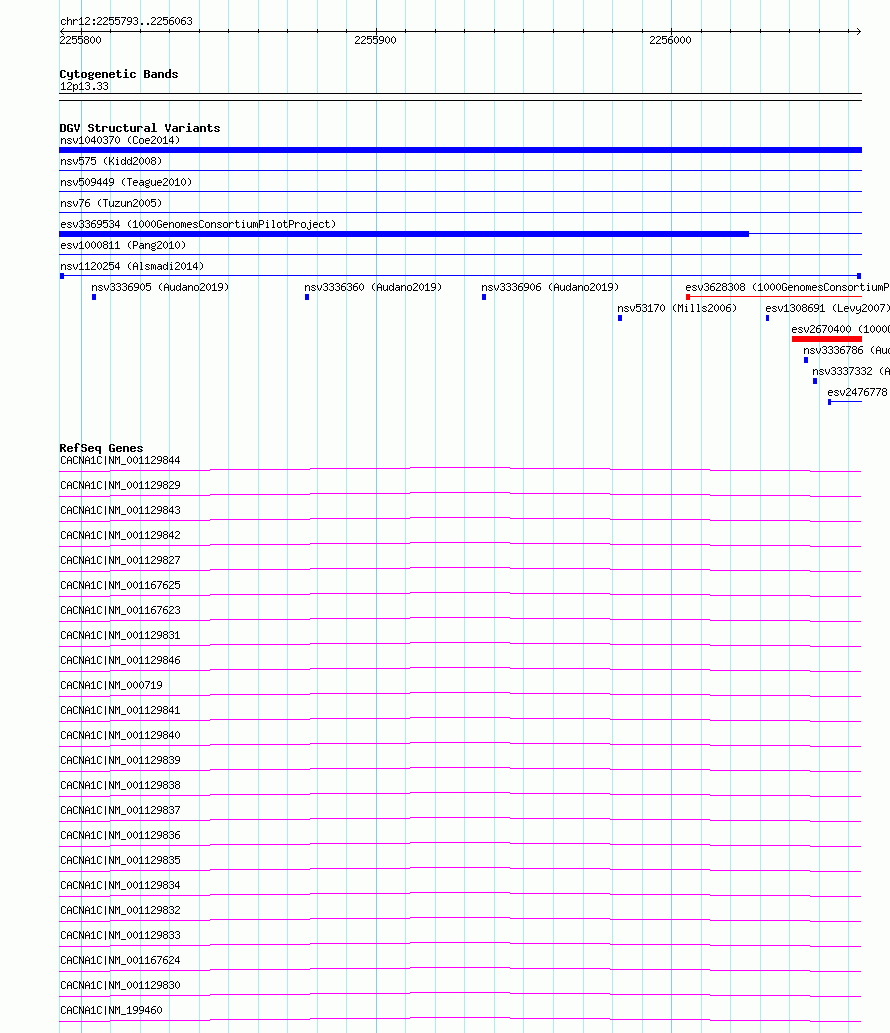The width and height of the screenshot is (890, 1033).
Task: Open transcript CACNA1C|NM_001129843
Action: [120, 511]
